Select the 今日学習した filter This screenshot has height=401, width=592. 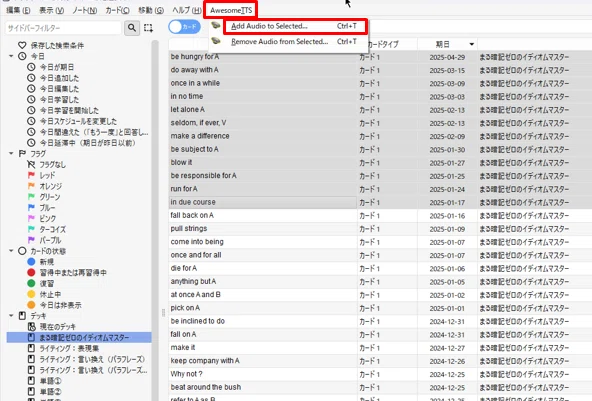(x=53, y=100)
